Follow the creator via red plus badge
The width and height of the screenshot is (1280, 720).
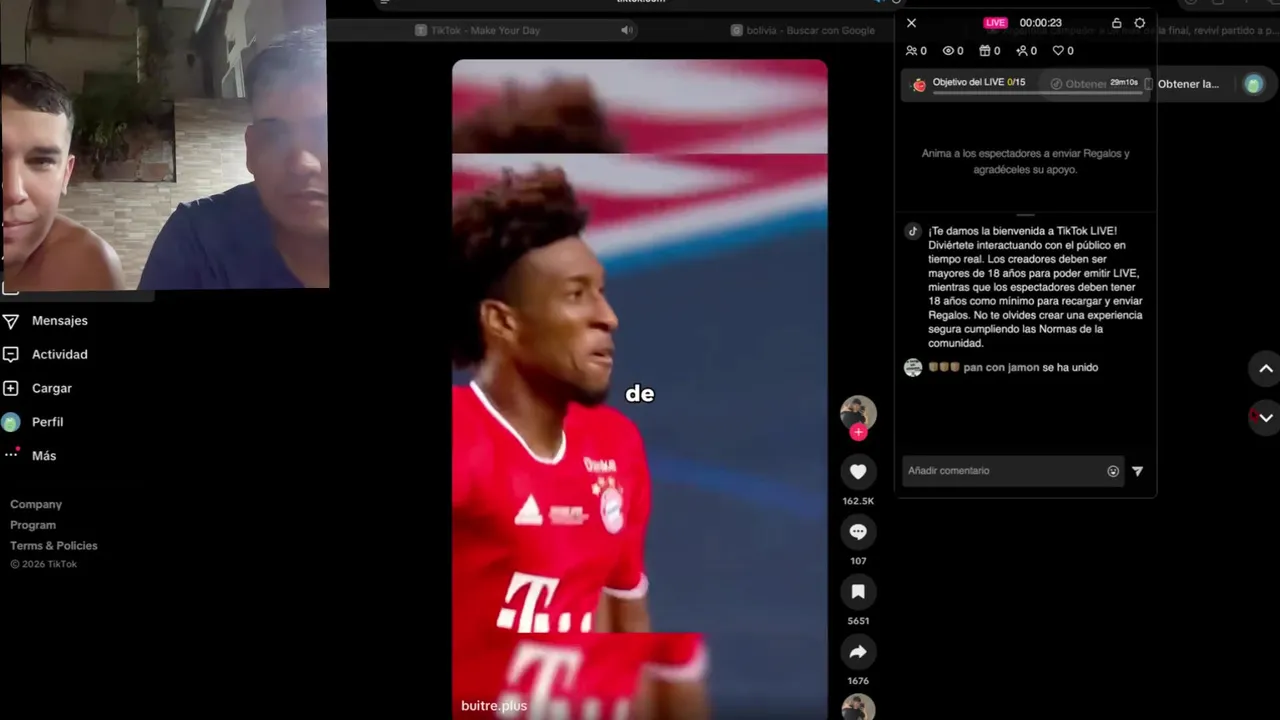tap(858, 432)
